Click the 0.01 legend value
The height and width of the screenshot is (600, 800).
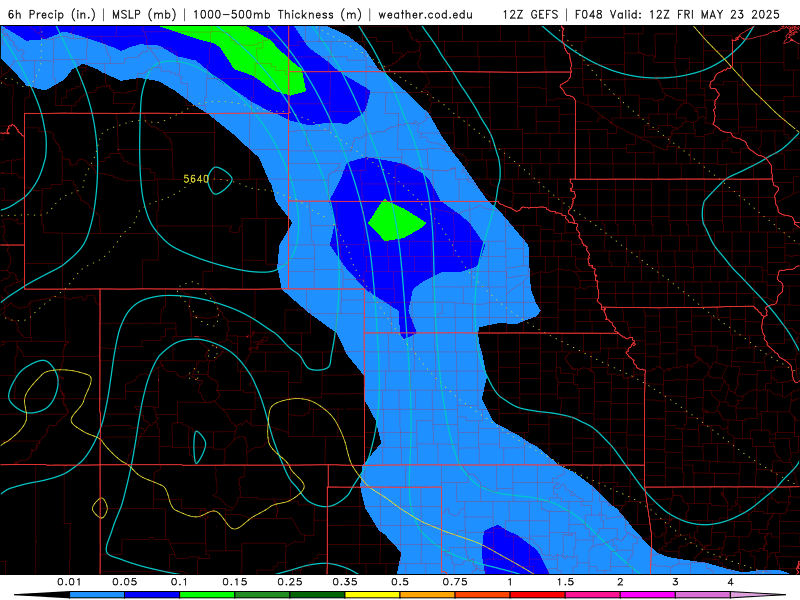69,582
